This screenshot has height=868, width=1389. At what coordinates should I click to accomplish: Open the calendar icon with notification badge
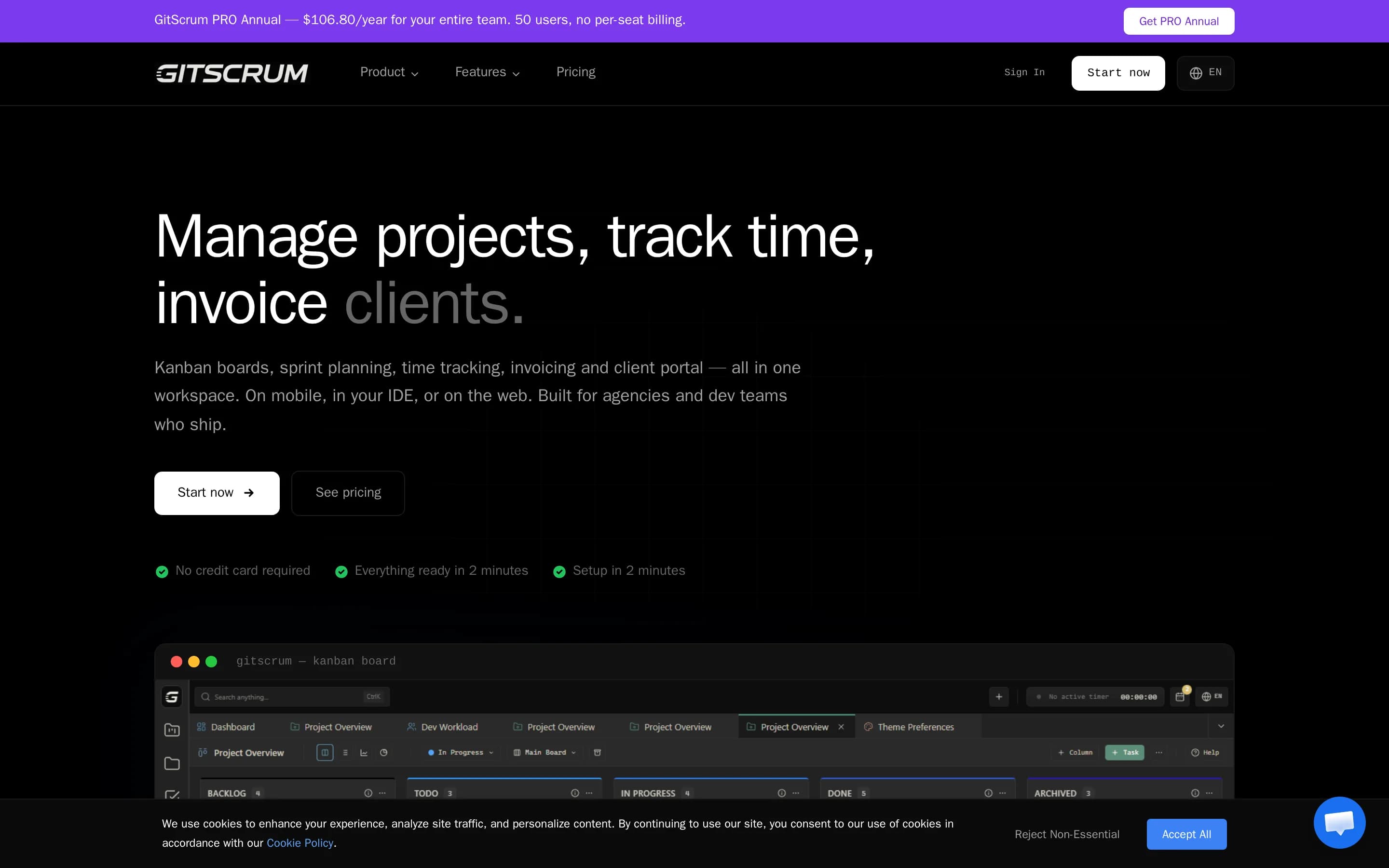(x=1180, y=696)
